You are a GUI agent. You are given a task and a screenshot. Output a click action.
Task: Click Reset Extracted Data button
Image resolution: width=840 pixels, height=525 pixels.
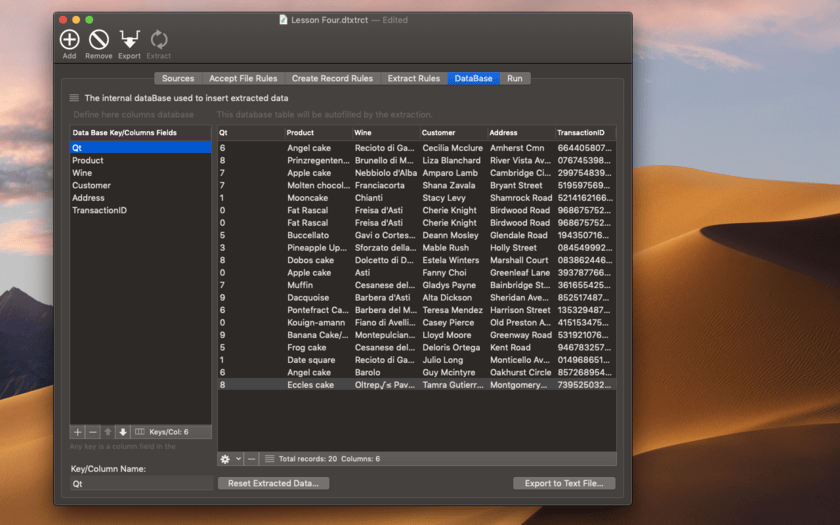[x=273, y=483]
